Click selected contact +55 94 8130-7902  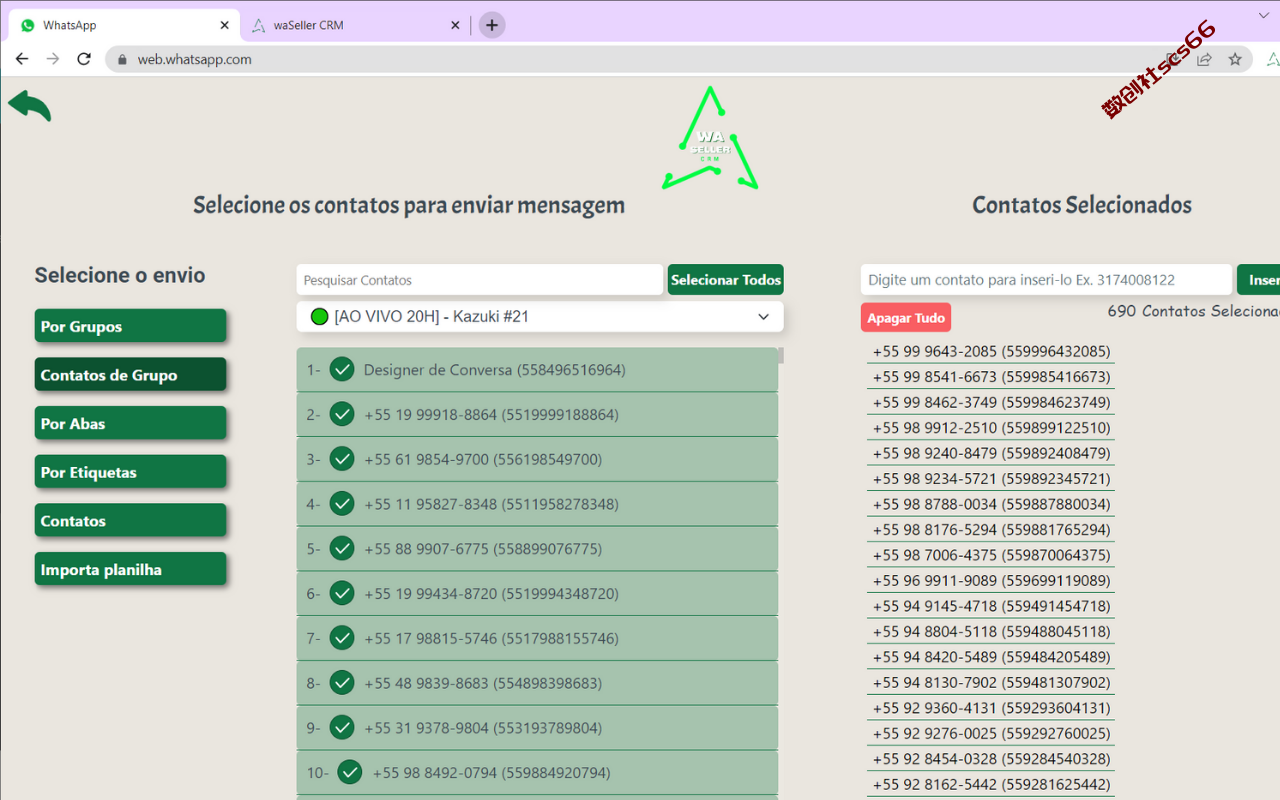(991, 683)
